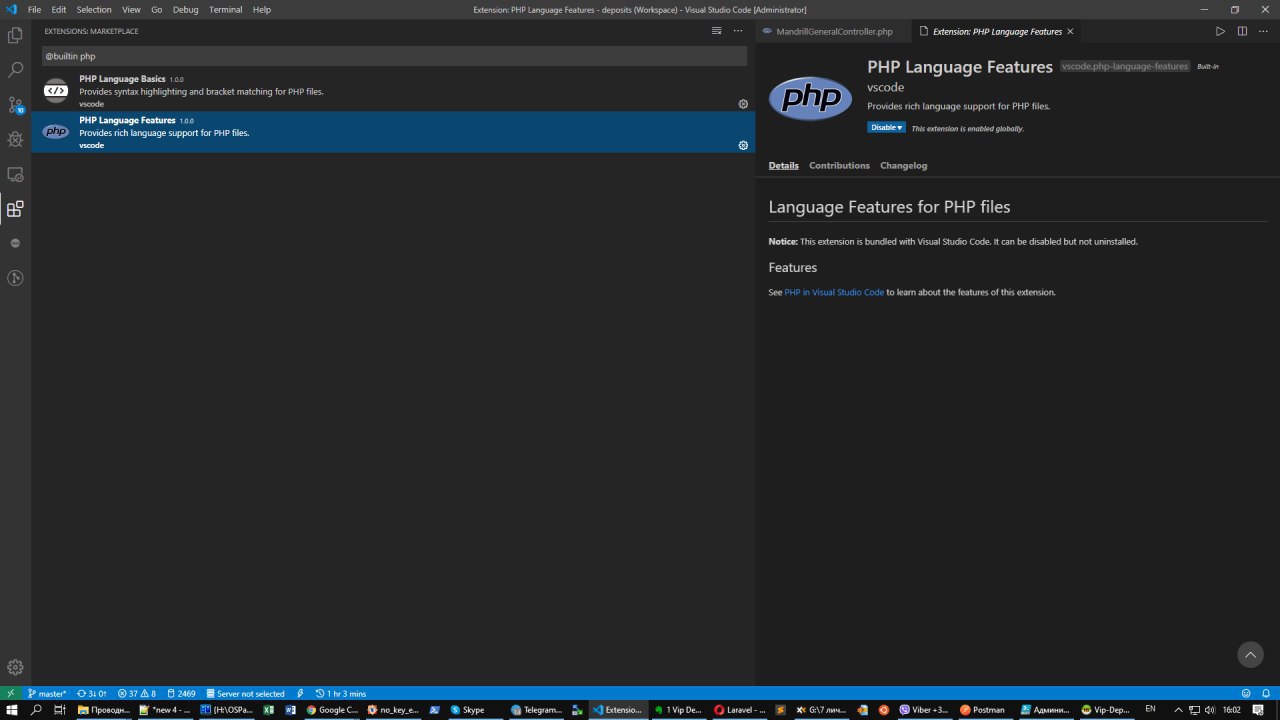Image resolution: width=1280 pixels, height=720 pixels.
Task: Select the Extension: PHP Language Features tab
Action: (995, 31)
